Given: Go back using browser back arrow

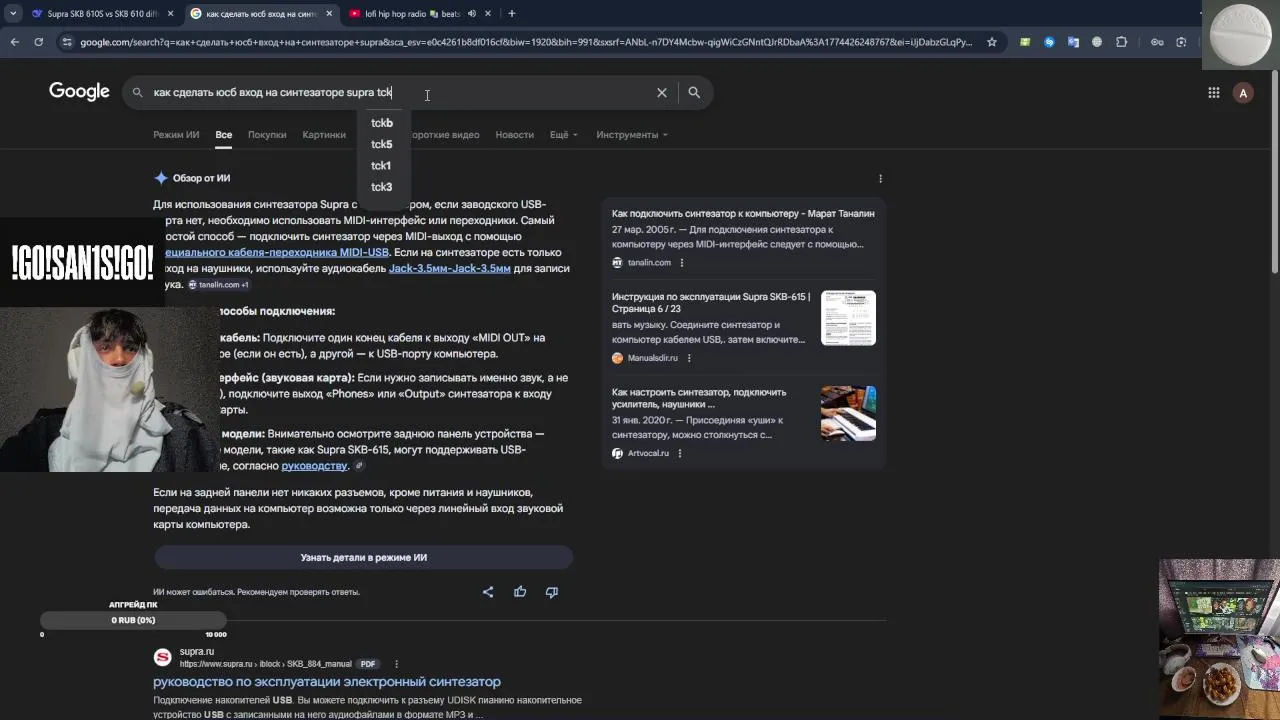Looking at the screenshot, I should click(x=14, y=42).
